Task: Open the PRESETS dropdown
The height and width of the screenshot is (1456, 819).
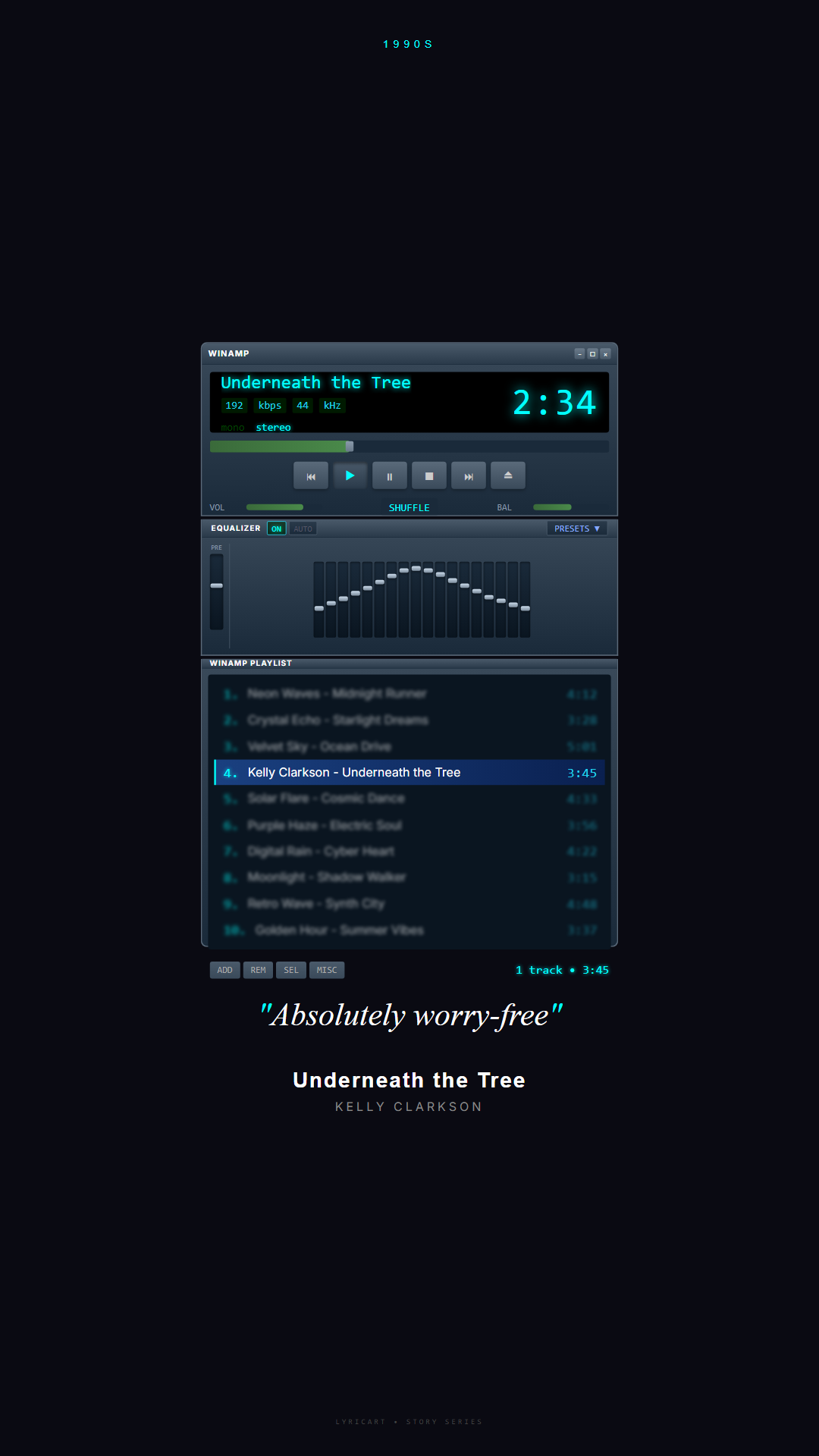Action: pos(577,529)
